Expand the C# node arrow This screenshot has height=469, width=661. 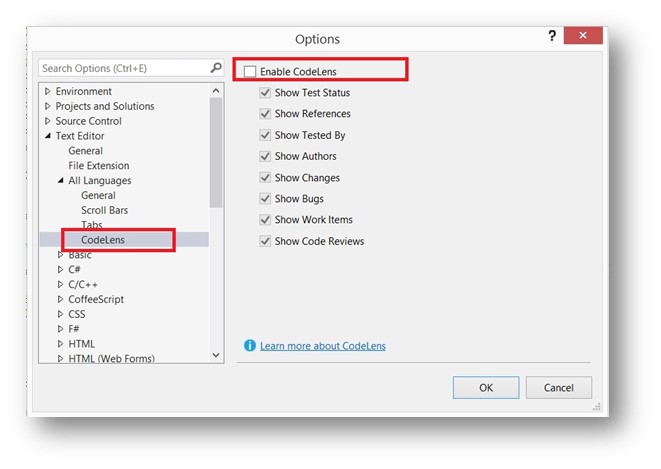tap(60, 269)
